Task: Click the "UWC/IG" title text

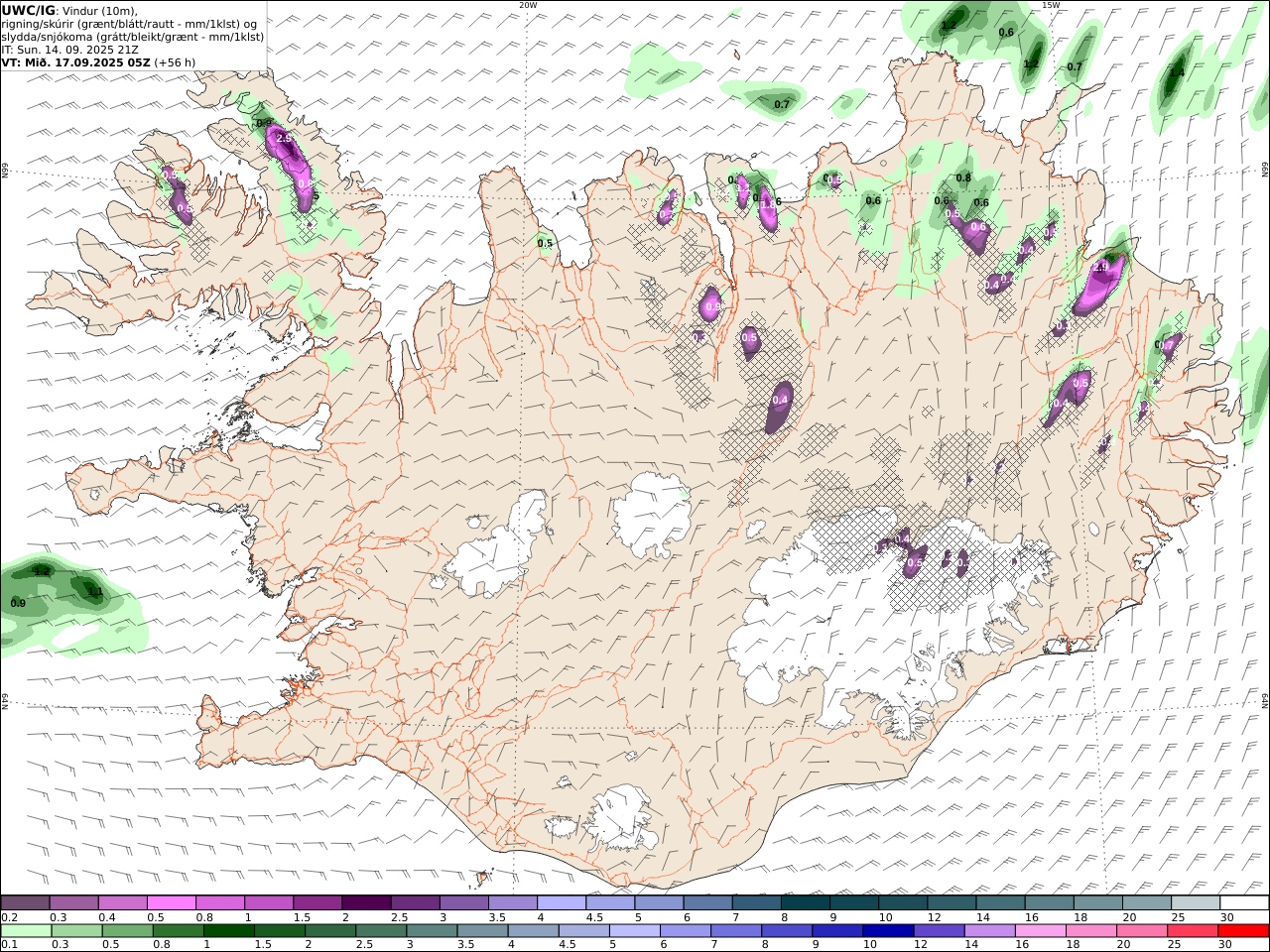Action: (29, 10)
